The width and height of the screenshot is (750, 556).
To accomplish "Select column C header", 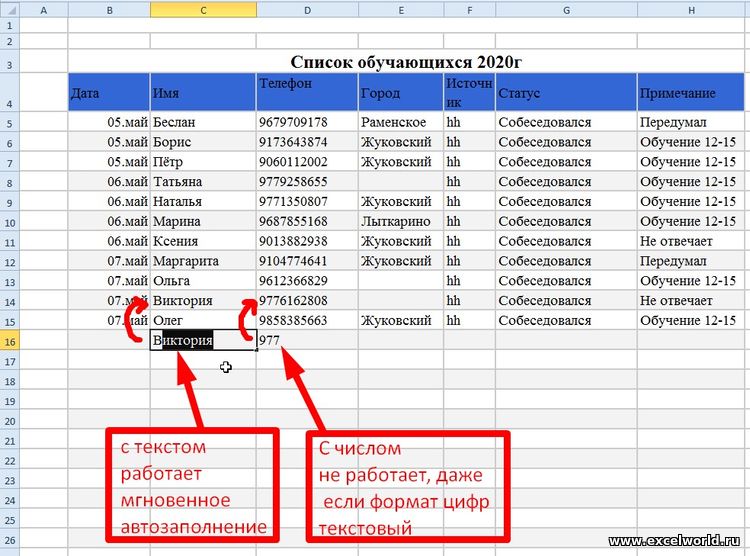I will click(x=203, y=10).
